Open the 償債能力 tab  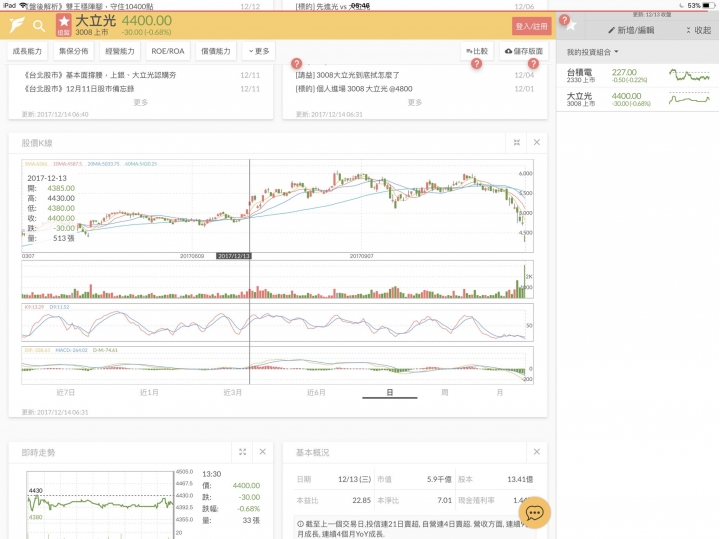click(216, 51)
